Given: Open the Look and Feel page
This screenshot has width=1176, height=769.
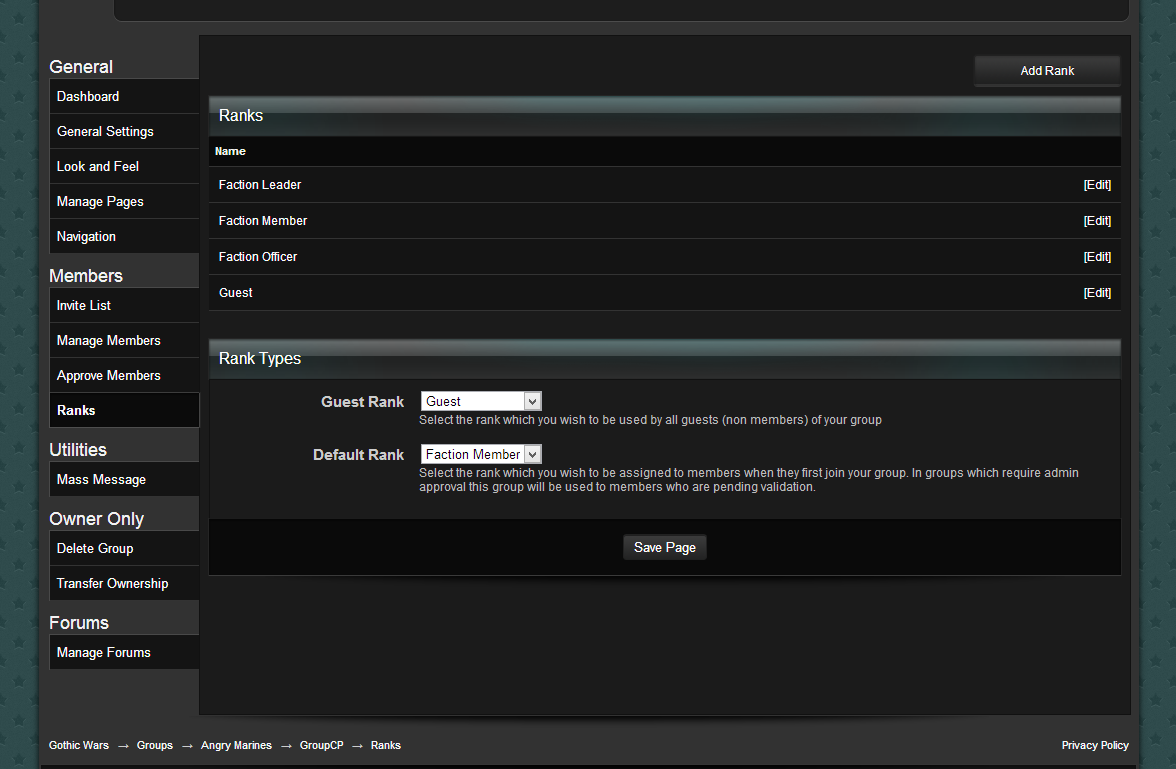Looking at the screenshot, I should point(124,167).
